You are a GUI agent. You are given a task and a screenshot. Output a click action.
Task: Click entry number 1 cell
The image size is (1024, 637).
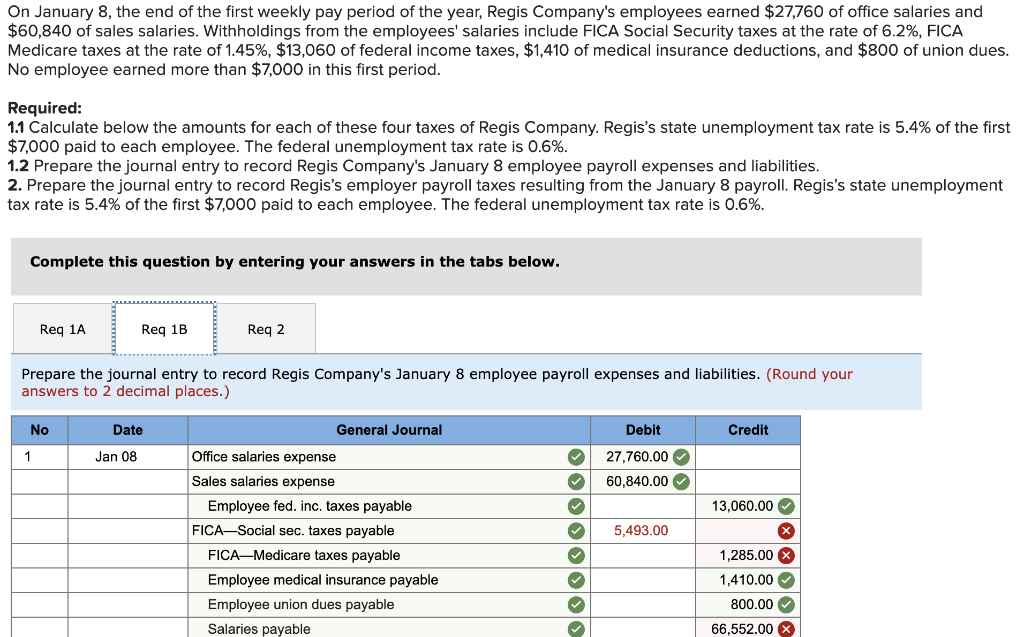click(x=40, y=457)
